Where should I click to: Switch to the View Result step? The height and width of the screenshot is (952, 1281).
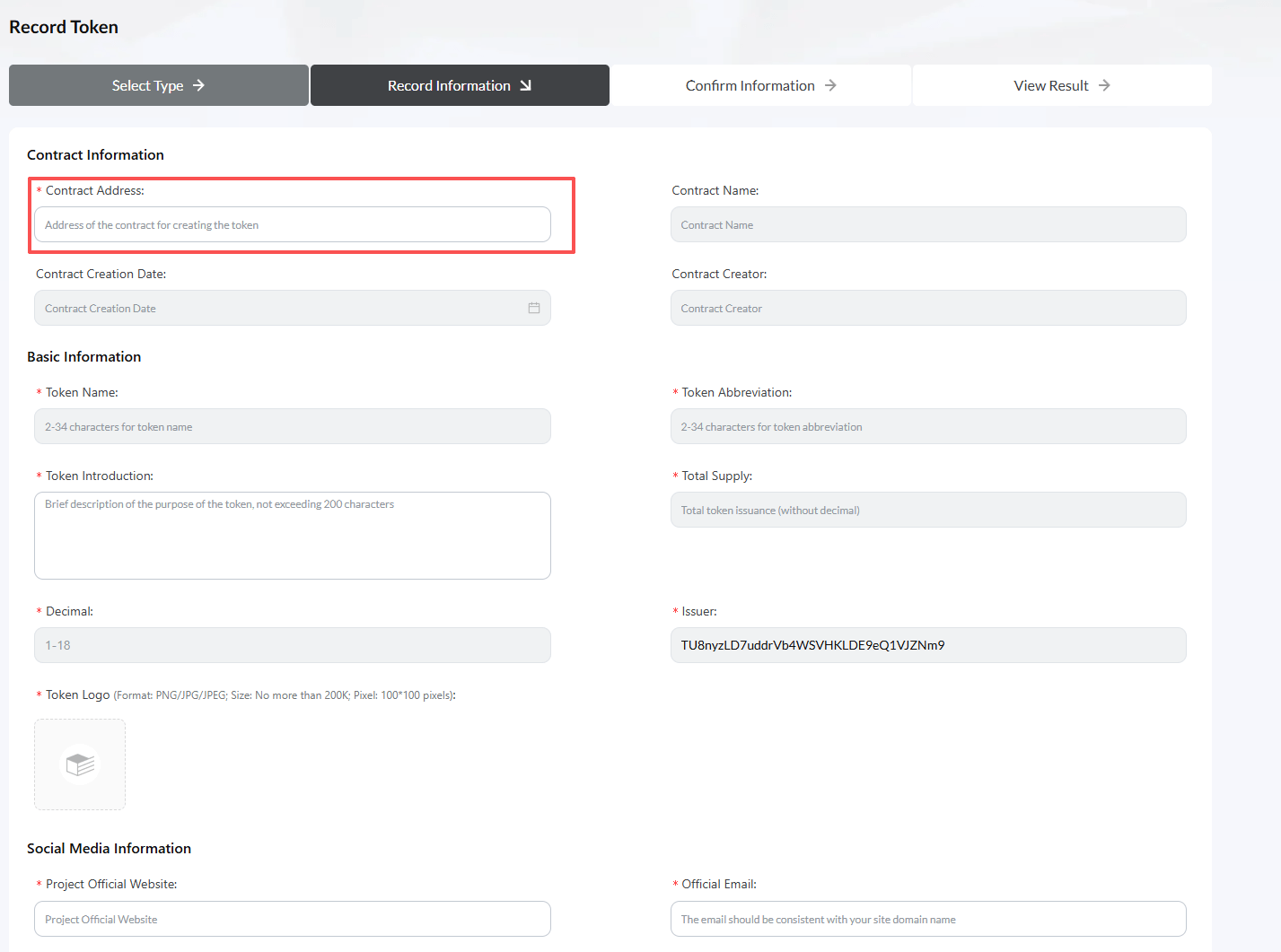pos(1061,85)
